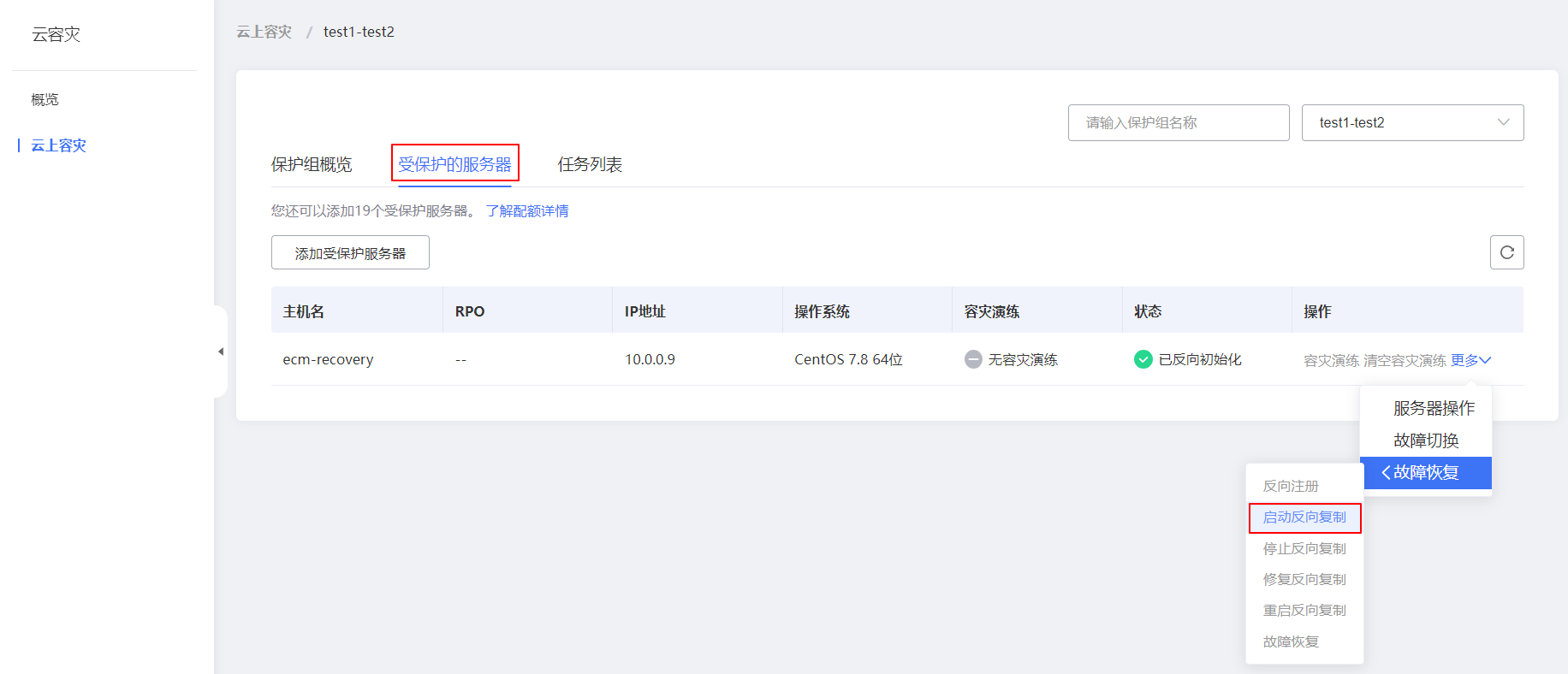Screen dimensions: 1568x674
Task: Click the 云上容灾 breadcrumb link
Action: tap(264, 32)
